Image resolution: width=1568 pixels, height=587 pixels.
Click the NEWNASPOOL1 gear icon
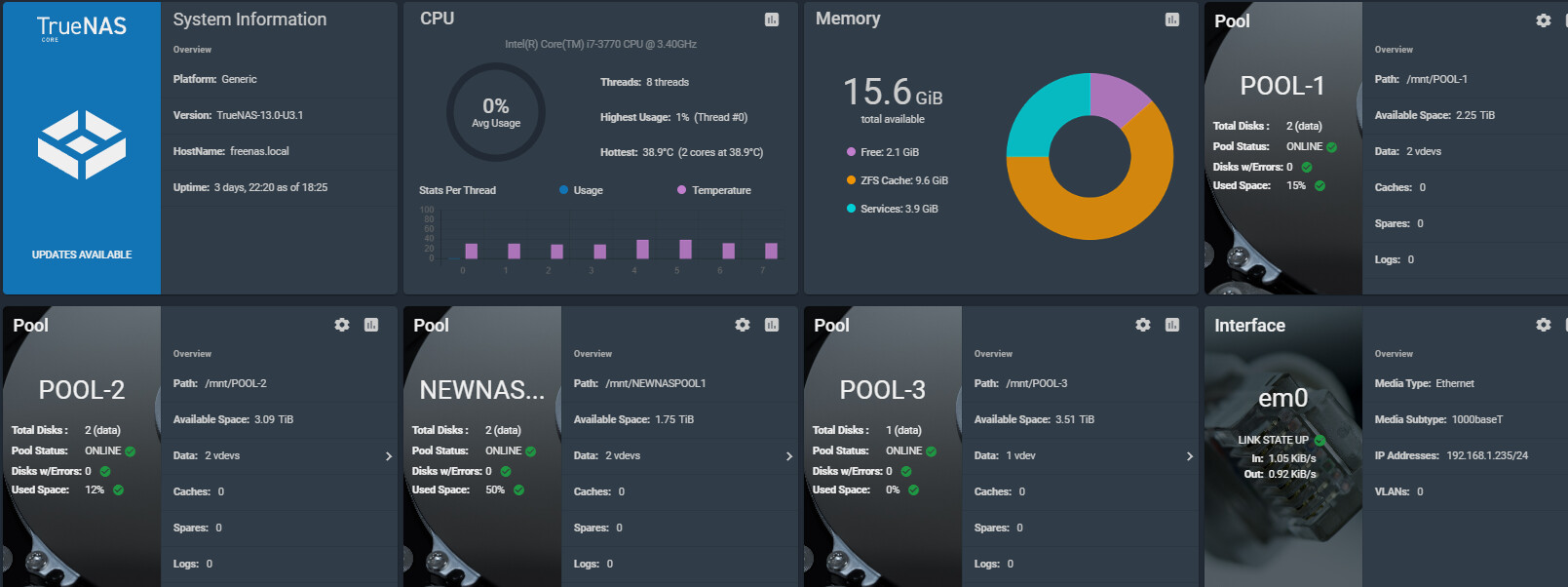(743, 325)
